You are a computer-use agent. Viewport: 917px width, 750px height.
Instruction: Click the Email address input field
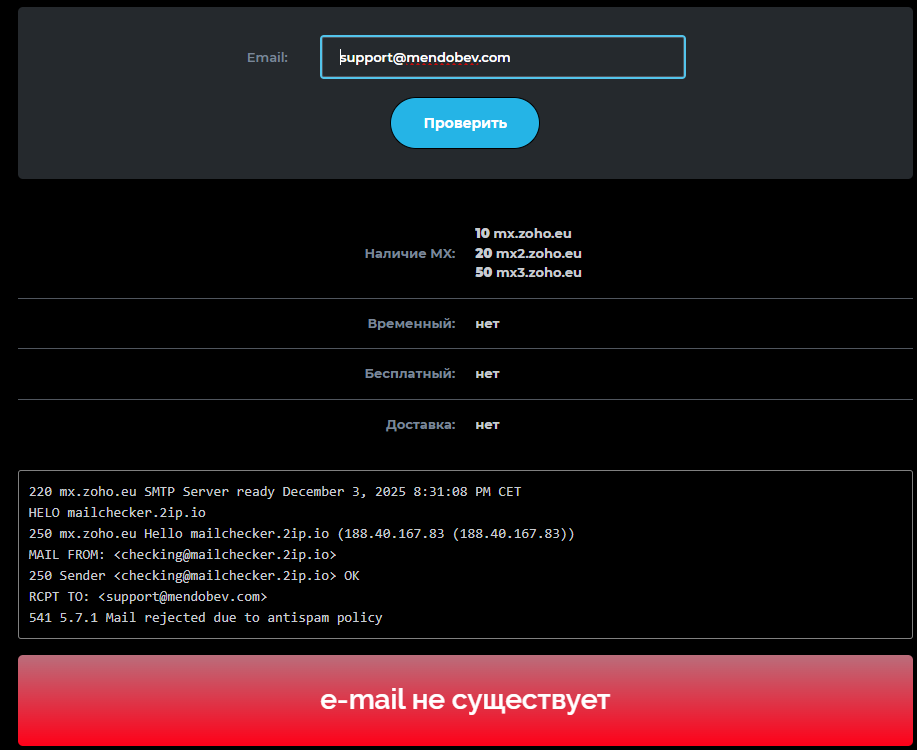pyautogui.click(x=502, y=57)
